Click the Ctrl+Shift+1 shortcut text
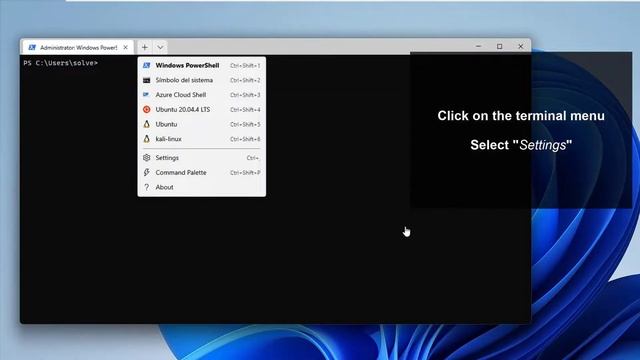 [x=245, y=65]
